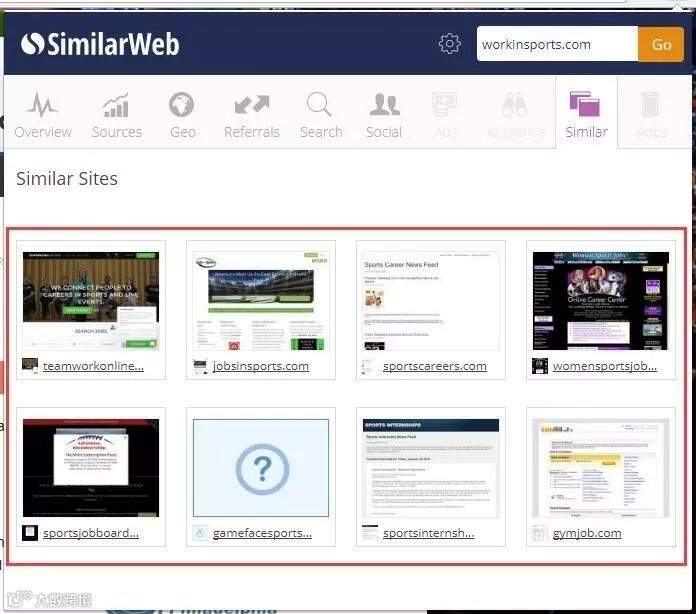Open the Apps tab

[x=652, y=115]
